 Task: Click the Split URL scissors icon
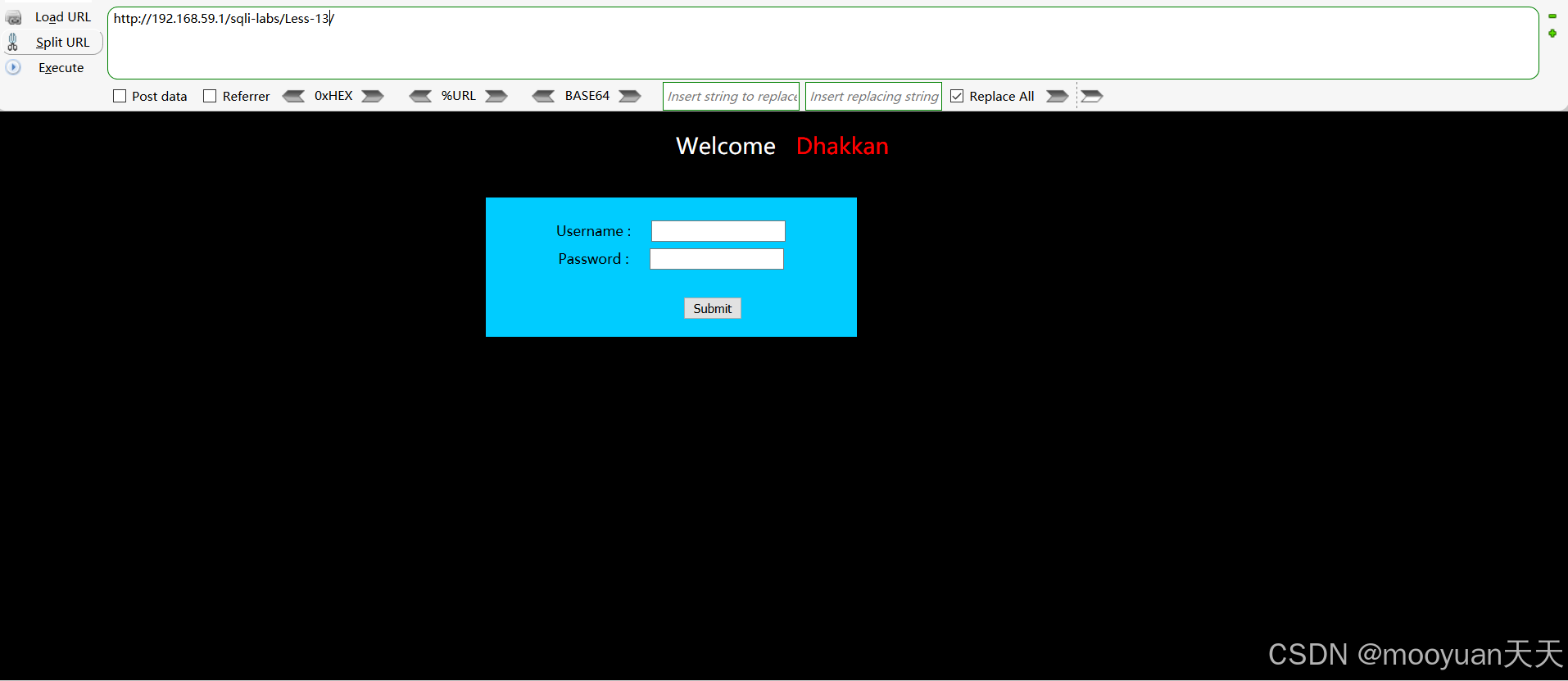click(x=12, y=42)
